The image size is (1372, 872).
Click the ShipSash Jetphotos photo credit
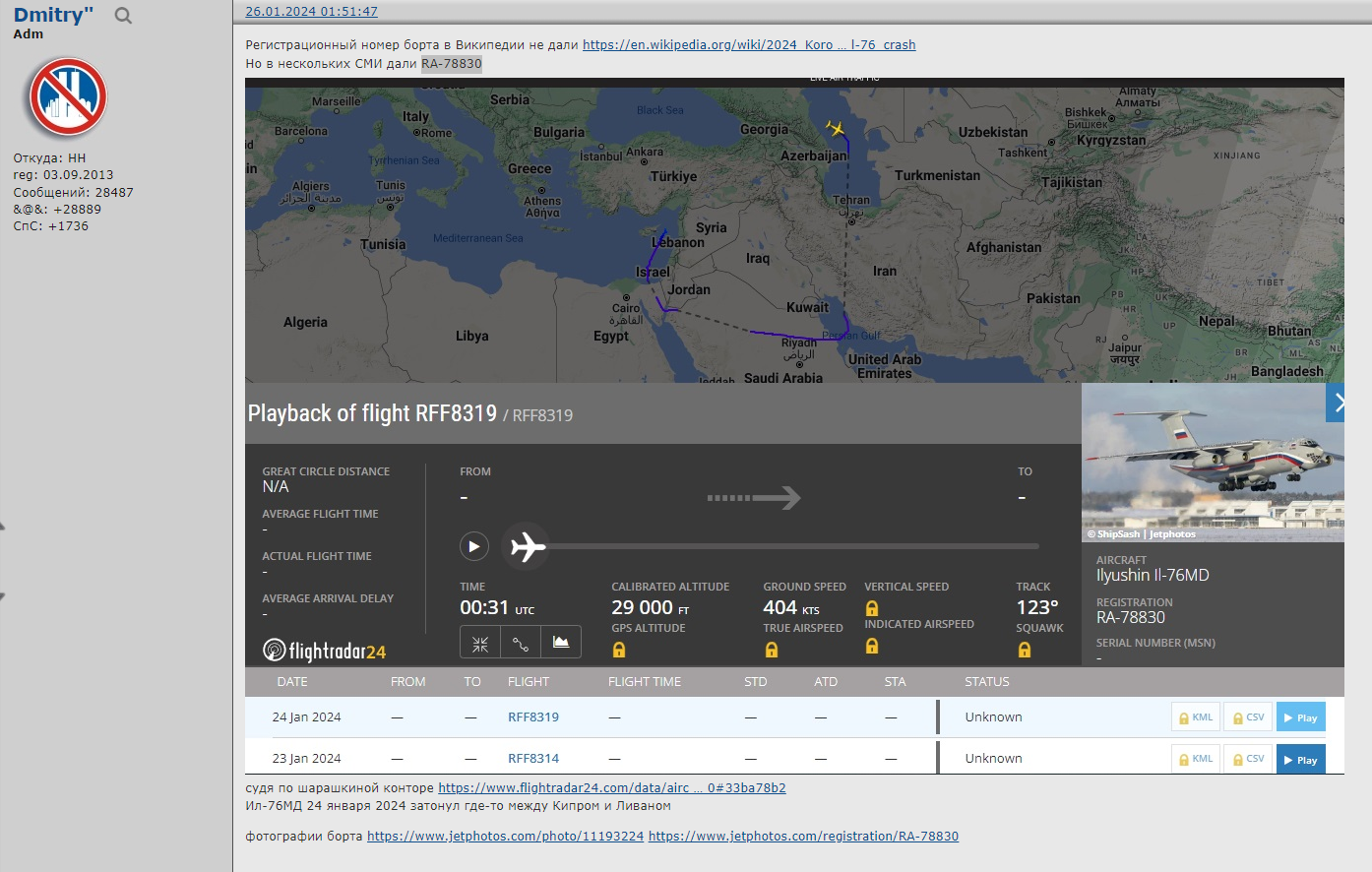pos(1142,534)
